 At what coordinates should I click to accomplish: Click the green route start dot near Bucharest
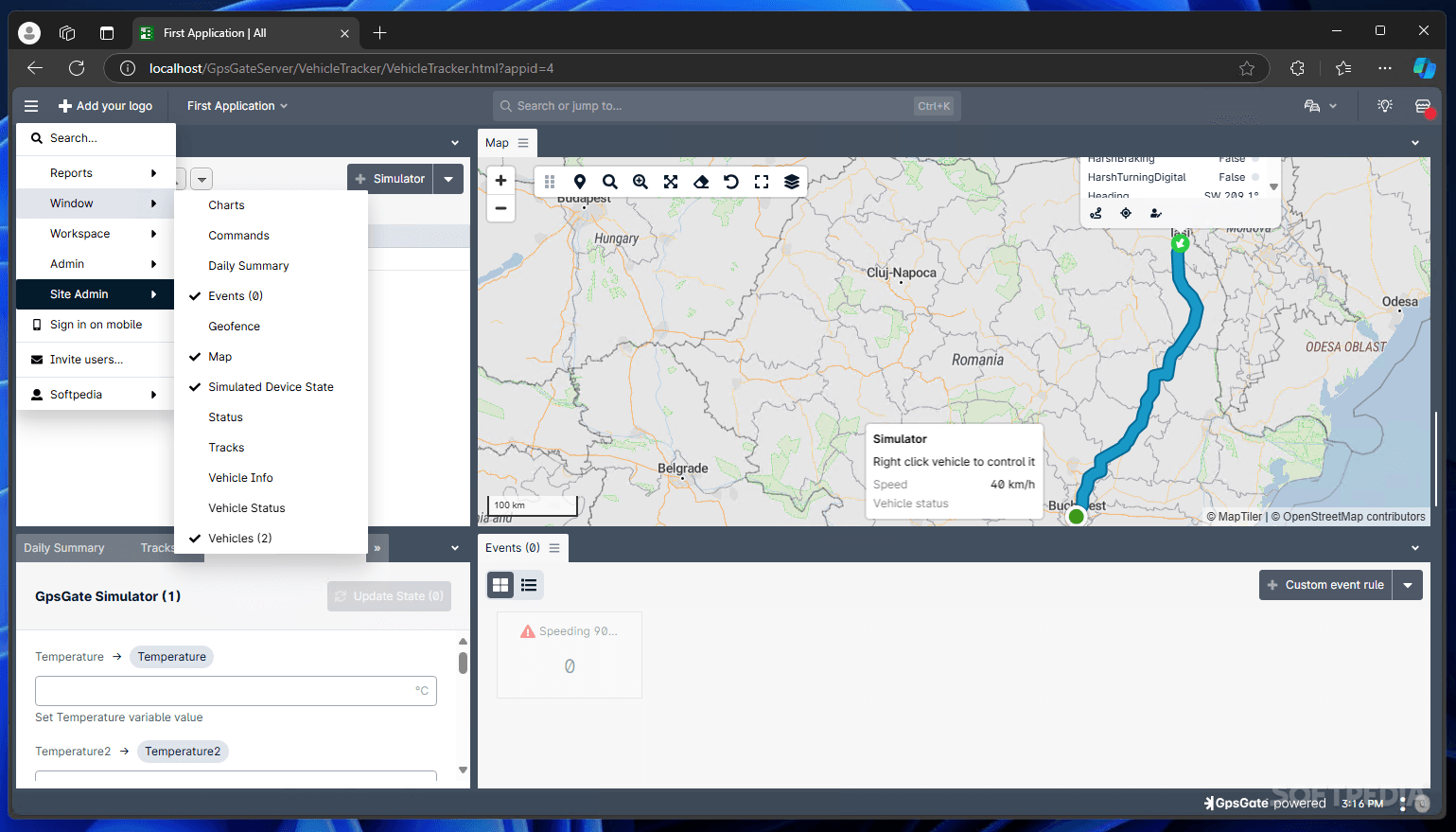(1076, 517)
